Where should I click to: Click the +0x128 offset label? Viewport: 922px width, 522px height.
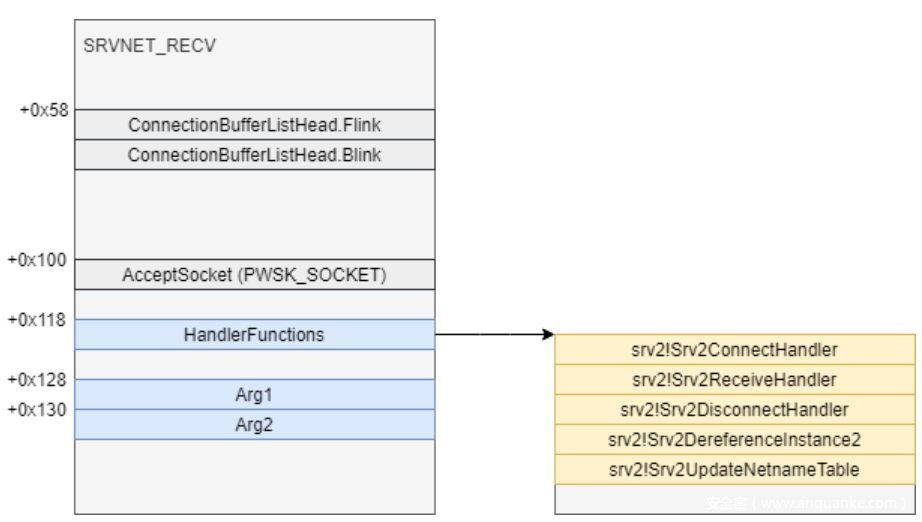coord(37,380)
